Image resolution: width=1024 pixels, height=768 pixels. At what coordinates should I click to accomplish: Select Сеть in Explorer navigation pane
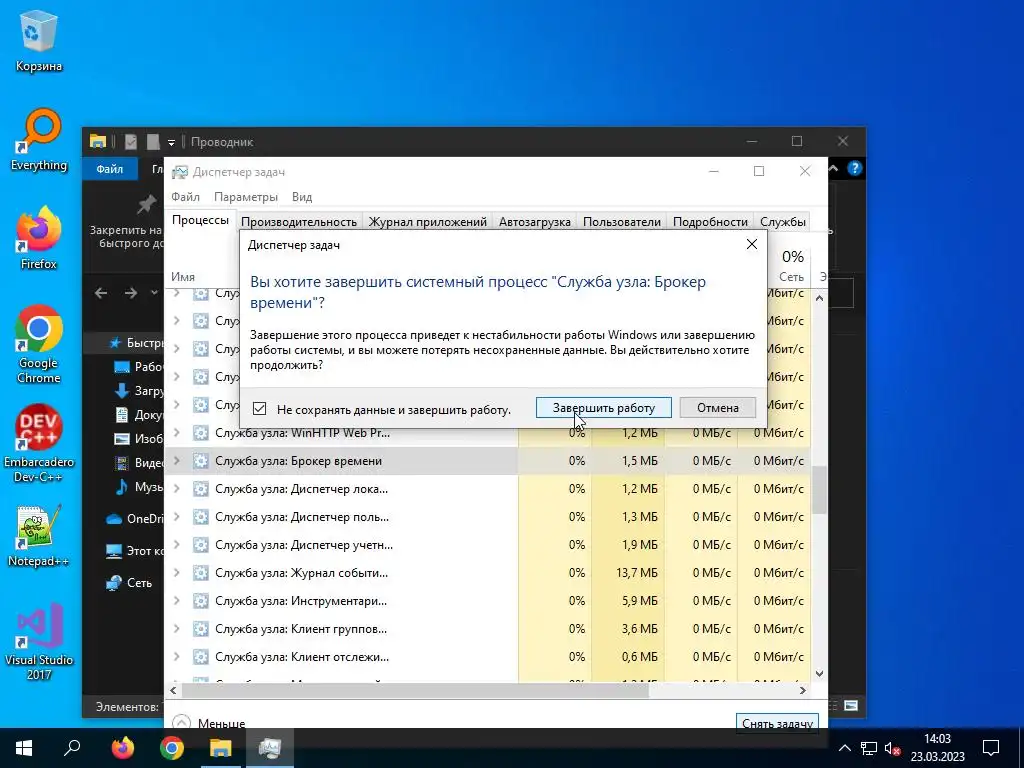pos(129,583)
